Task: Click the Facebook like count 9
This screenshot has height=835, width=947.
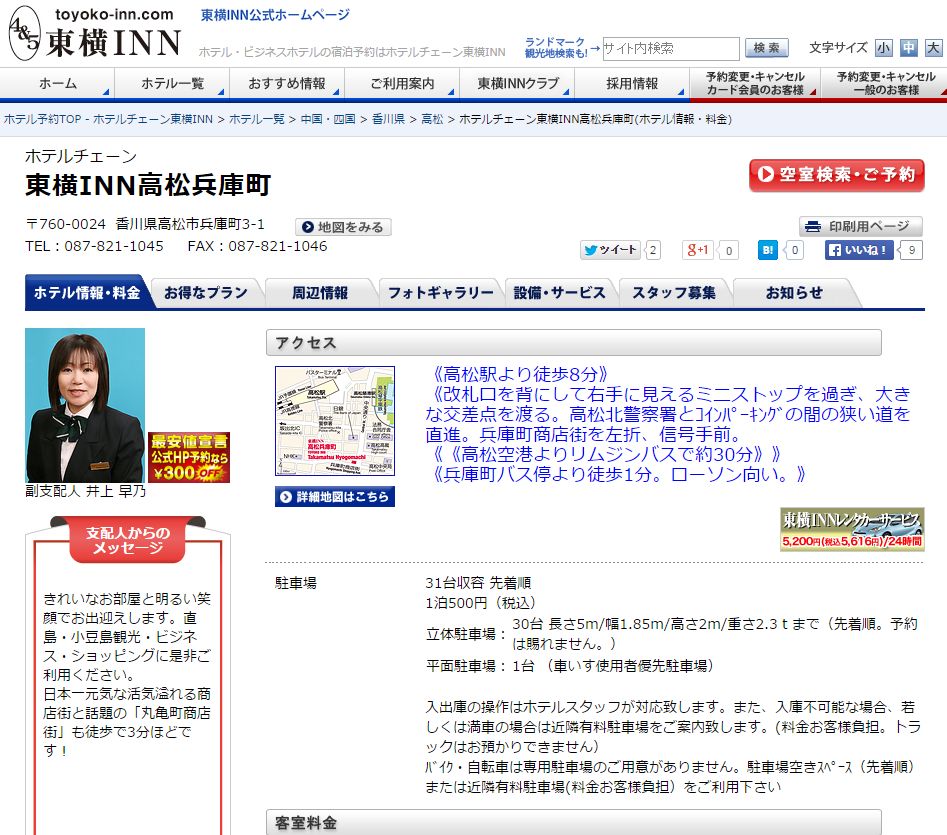Action: [911, 250]
